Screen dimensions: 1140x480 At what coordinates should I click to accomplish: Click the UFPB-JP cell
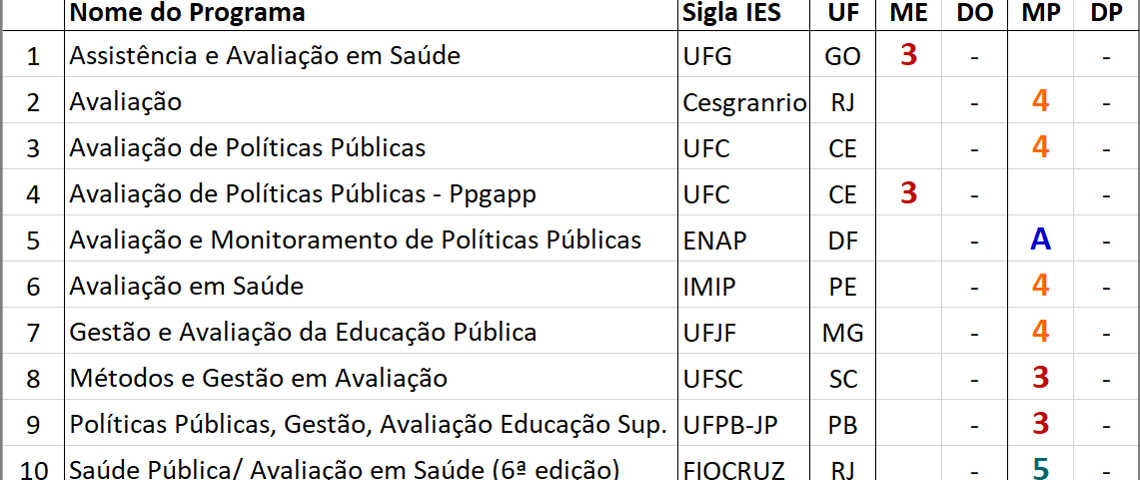coord(744,425)
